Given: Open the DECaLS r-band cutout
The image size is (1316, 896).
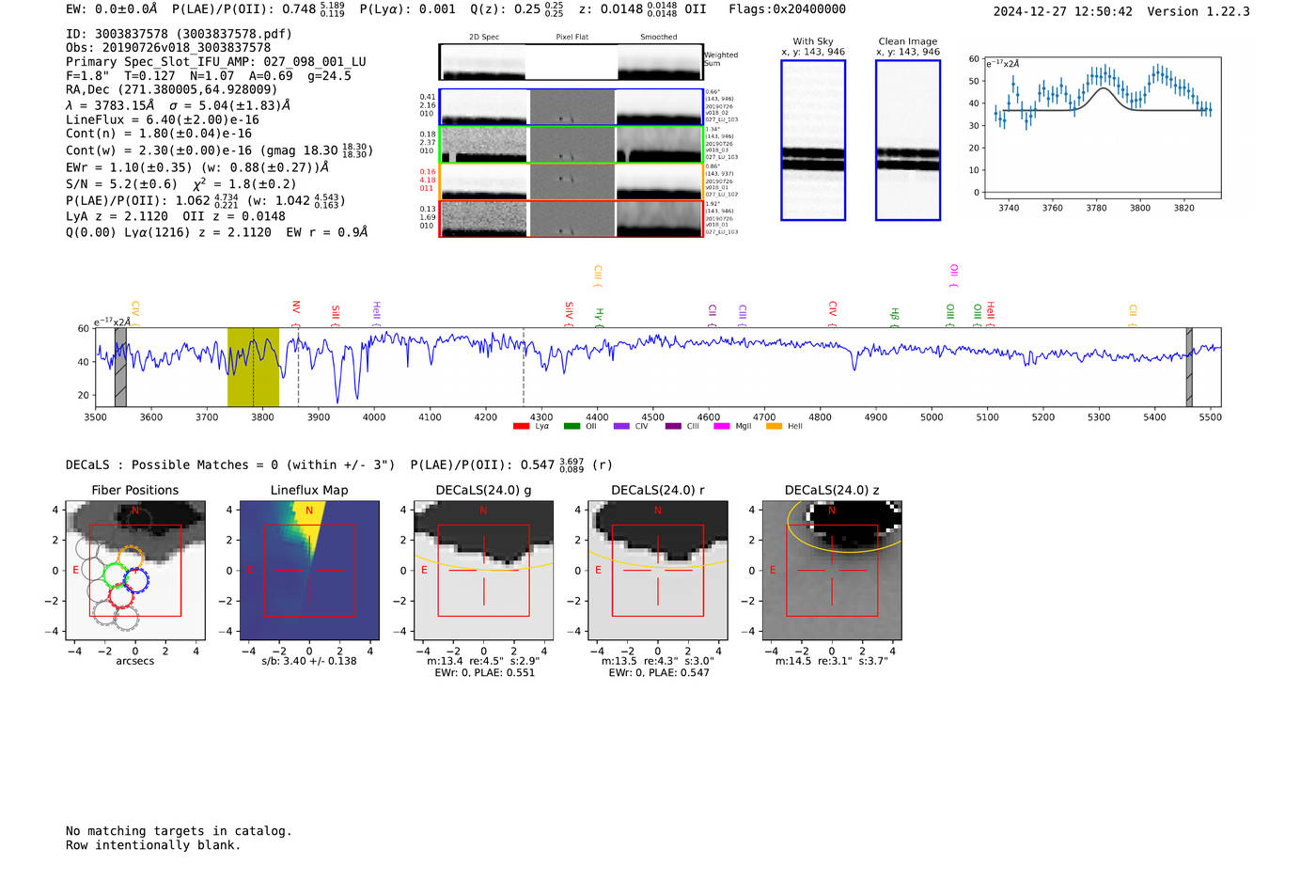Looking at the screenshot, I should (658, 572).
